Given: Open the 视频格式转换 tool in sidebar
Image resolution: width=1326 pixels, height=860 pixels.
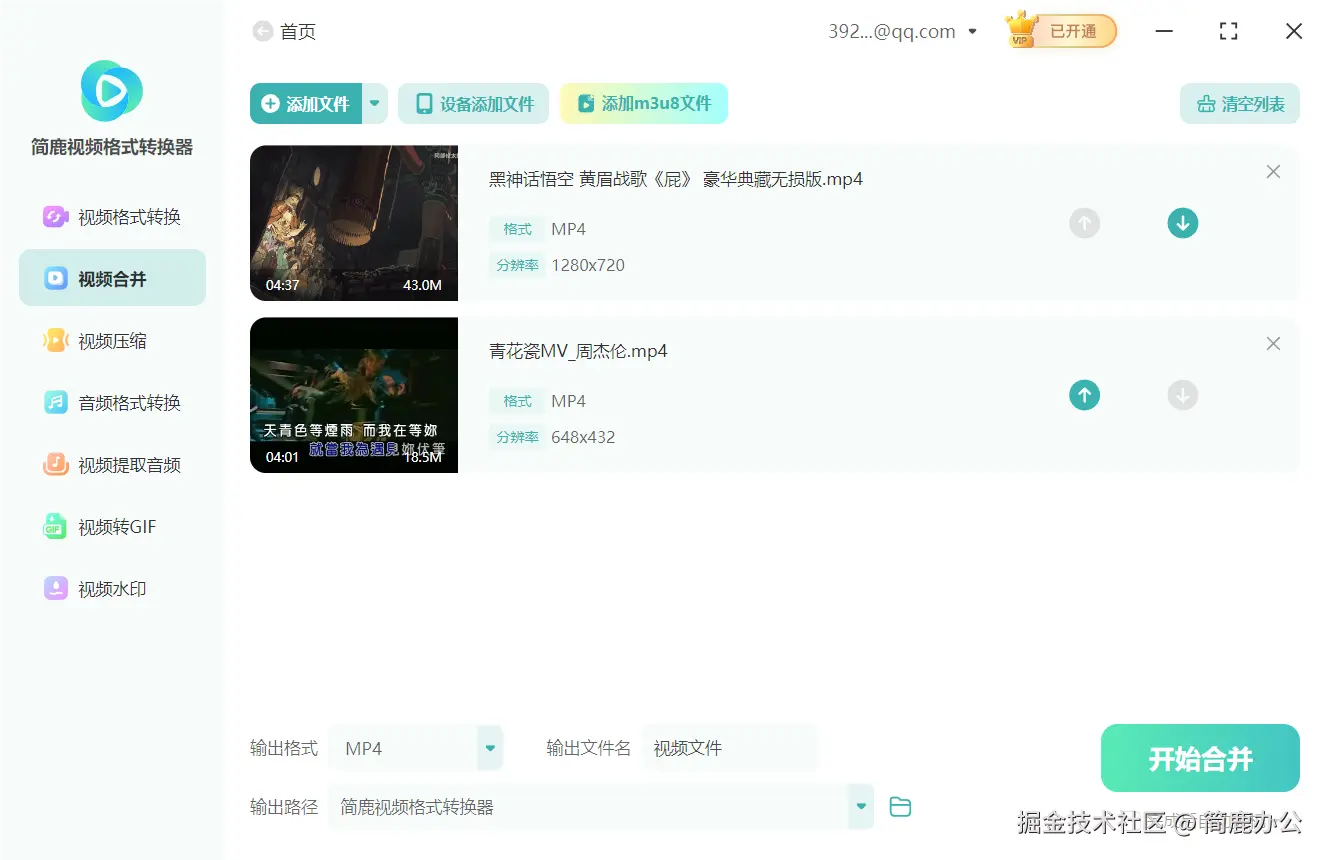Looking at the screenshot, I should pos(111,216).
